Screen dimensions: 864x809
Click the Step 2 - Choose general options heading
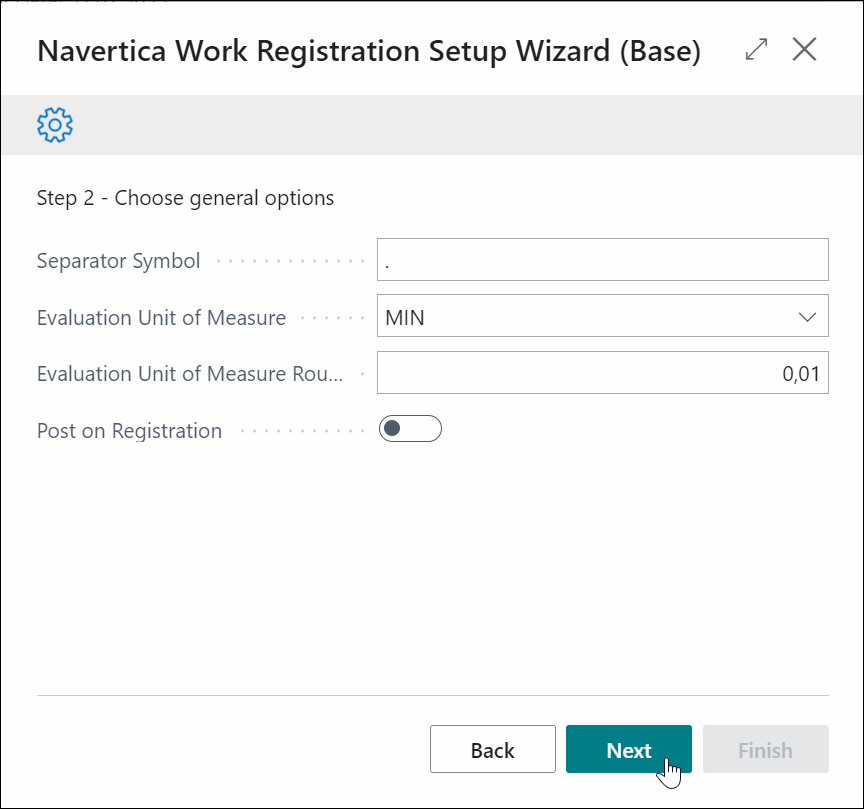click(185, 198)
